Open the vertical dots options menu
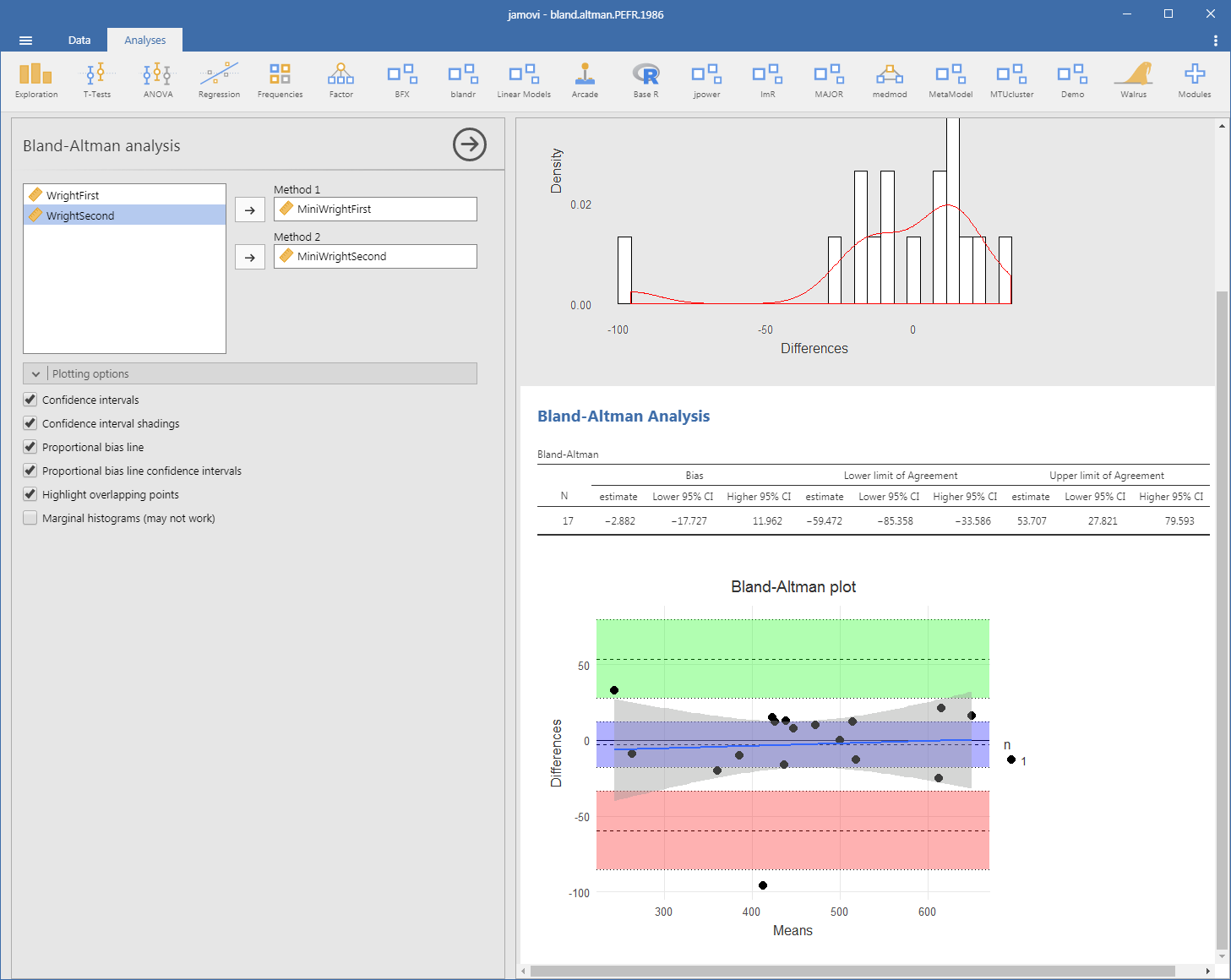1231x980 pixels. click(1215, 41)
